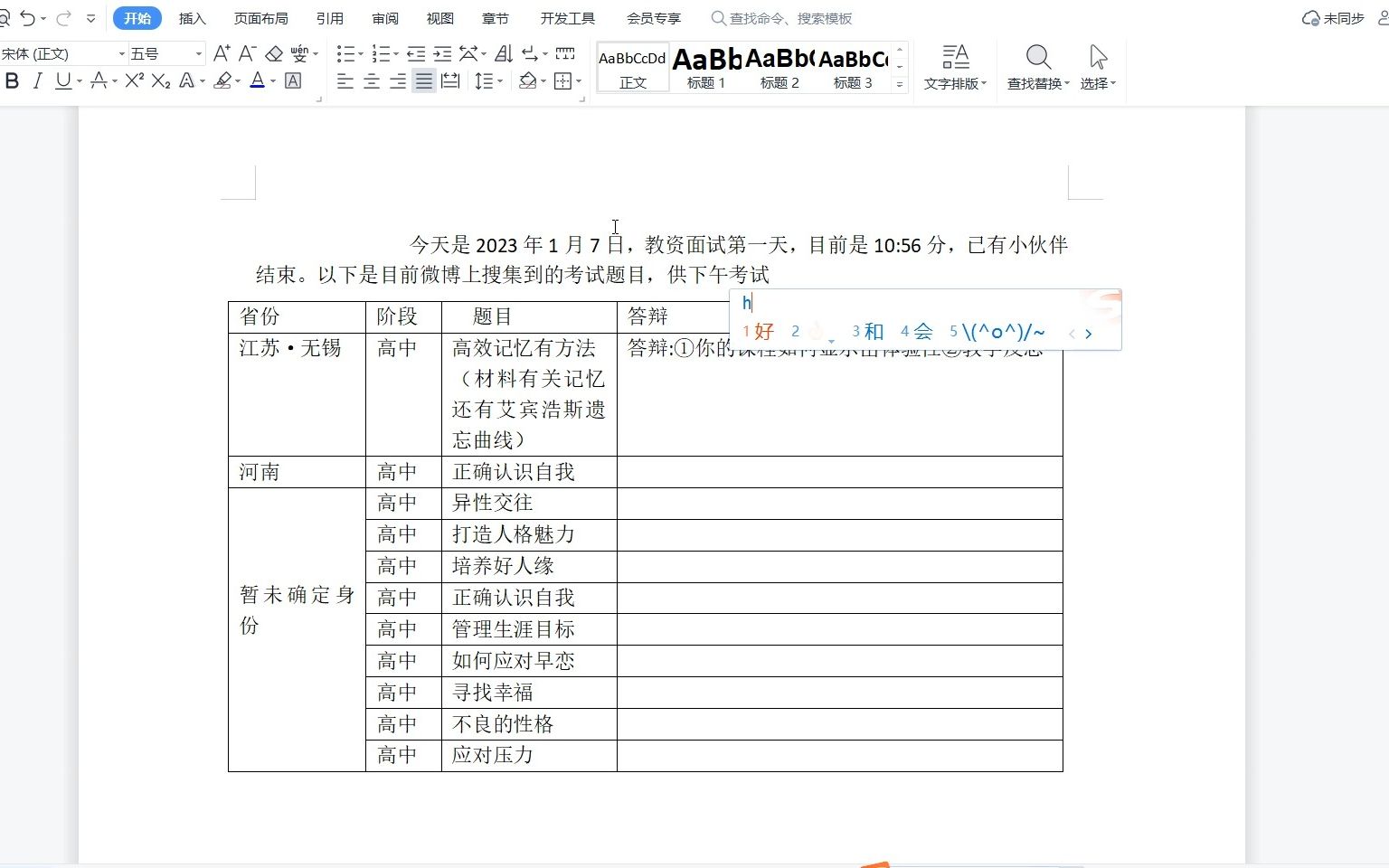
Task: Expand the highlight color dropdown arrow
Action: tap(238, 81)
